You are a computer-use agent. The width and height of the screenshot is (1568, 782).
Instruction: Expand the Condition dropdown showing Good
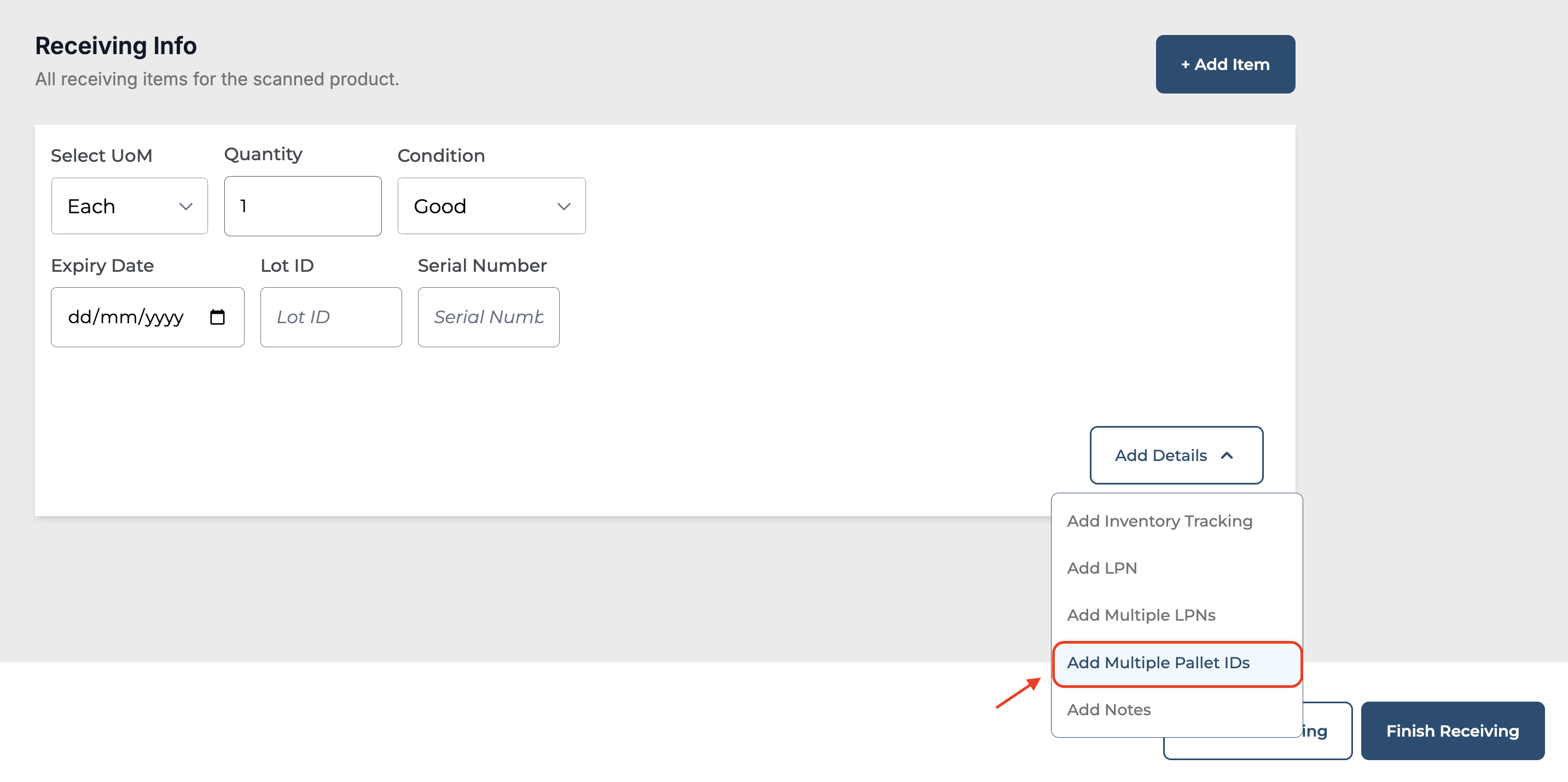(x=564, y=206)
